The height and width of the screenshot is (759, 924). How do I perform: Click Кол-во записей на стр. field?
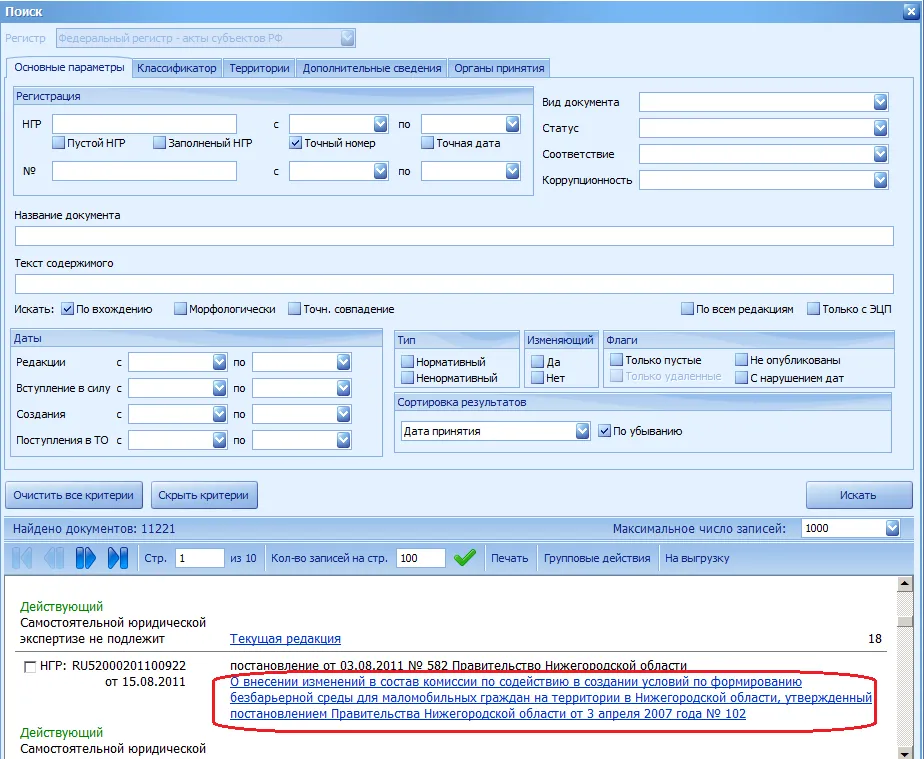pyautogui.click(x=421, y=558)
